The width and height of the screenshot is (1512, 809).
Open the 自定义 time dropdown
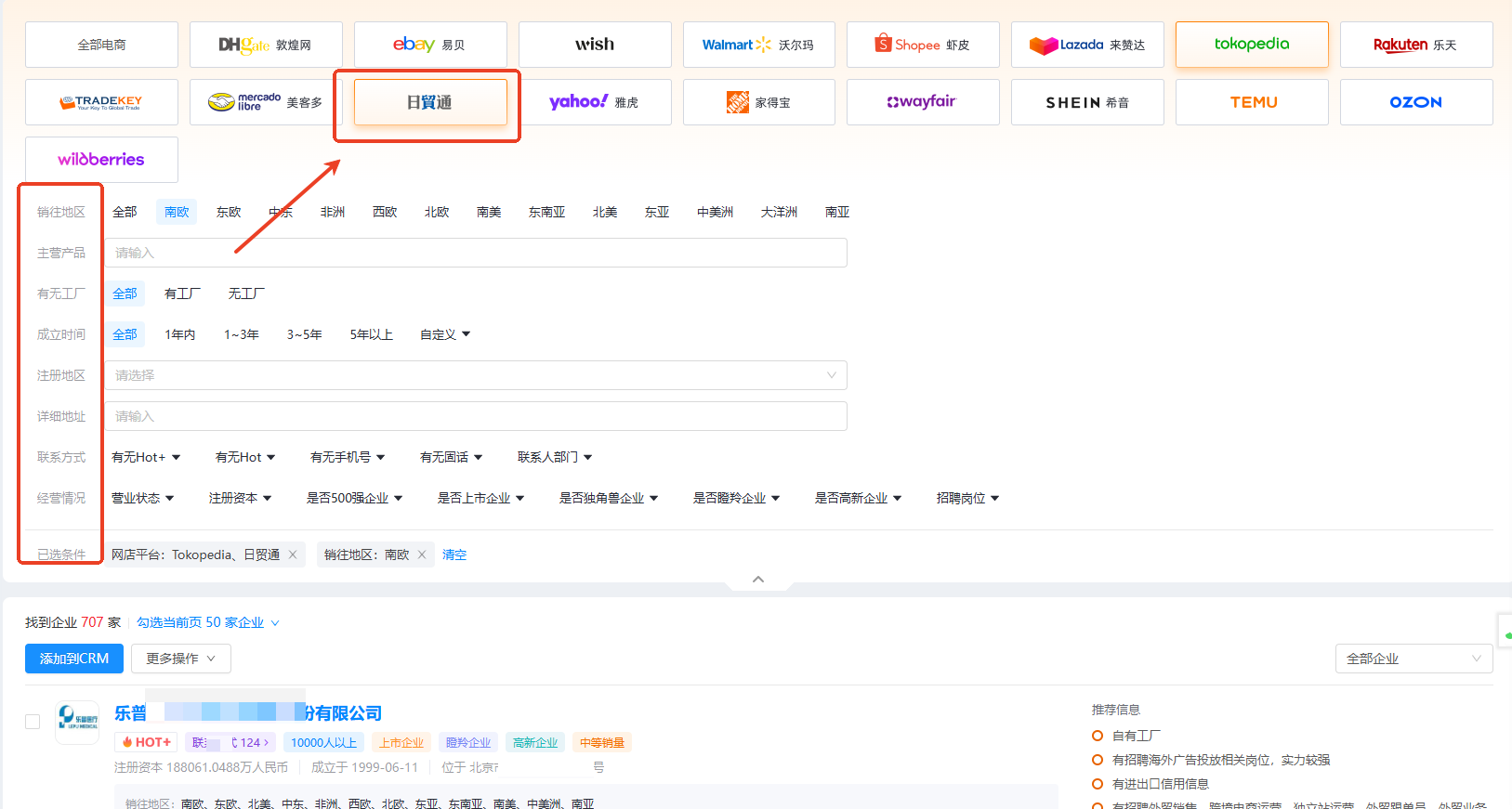point(445,334)
